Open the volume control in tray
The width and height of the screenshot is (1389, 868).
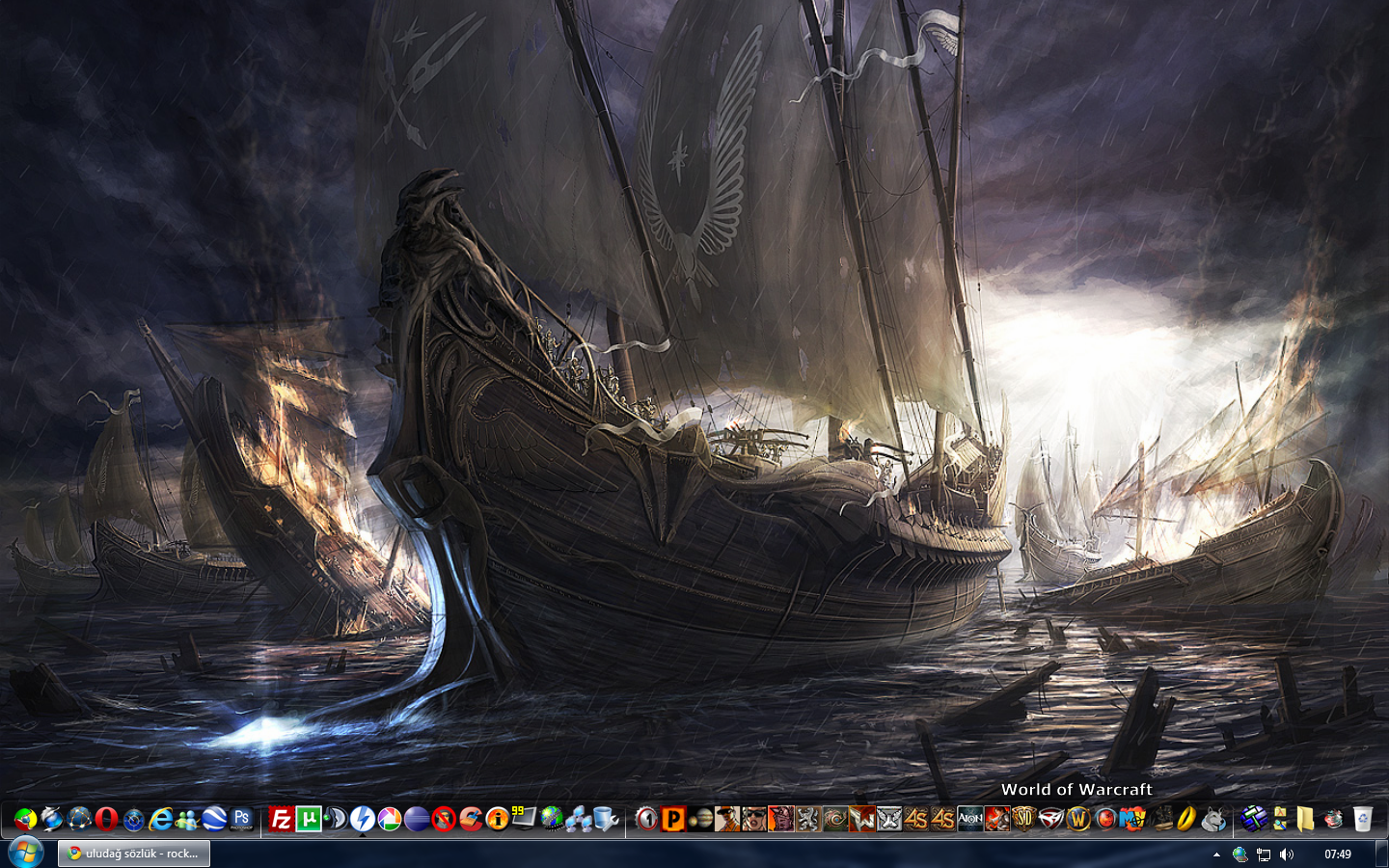pyautogui.click(x=1287, y=854)
